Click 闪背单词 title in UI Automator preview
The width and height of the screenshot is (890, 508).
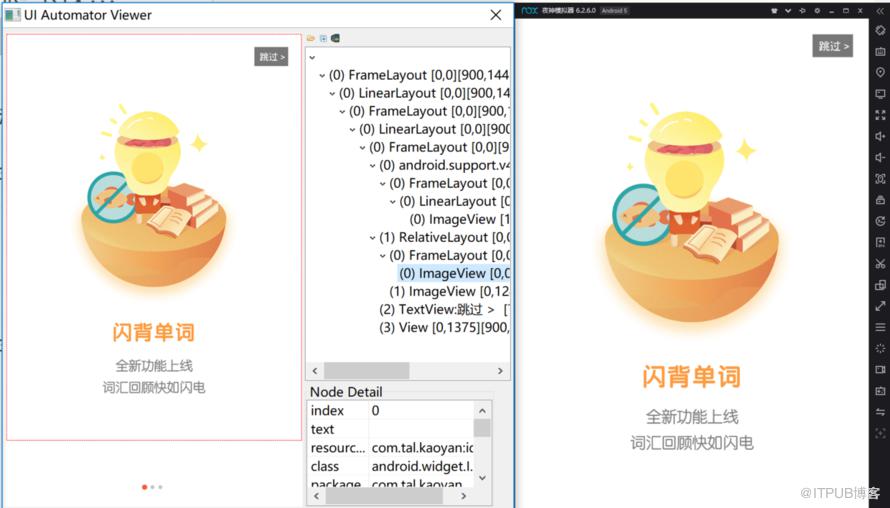153,333
